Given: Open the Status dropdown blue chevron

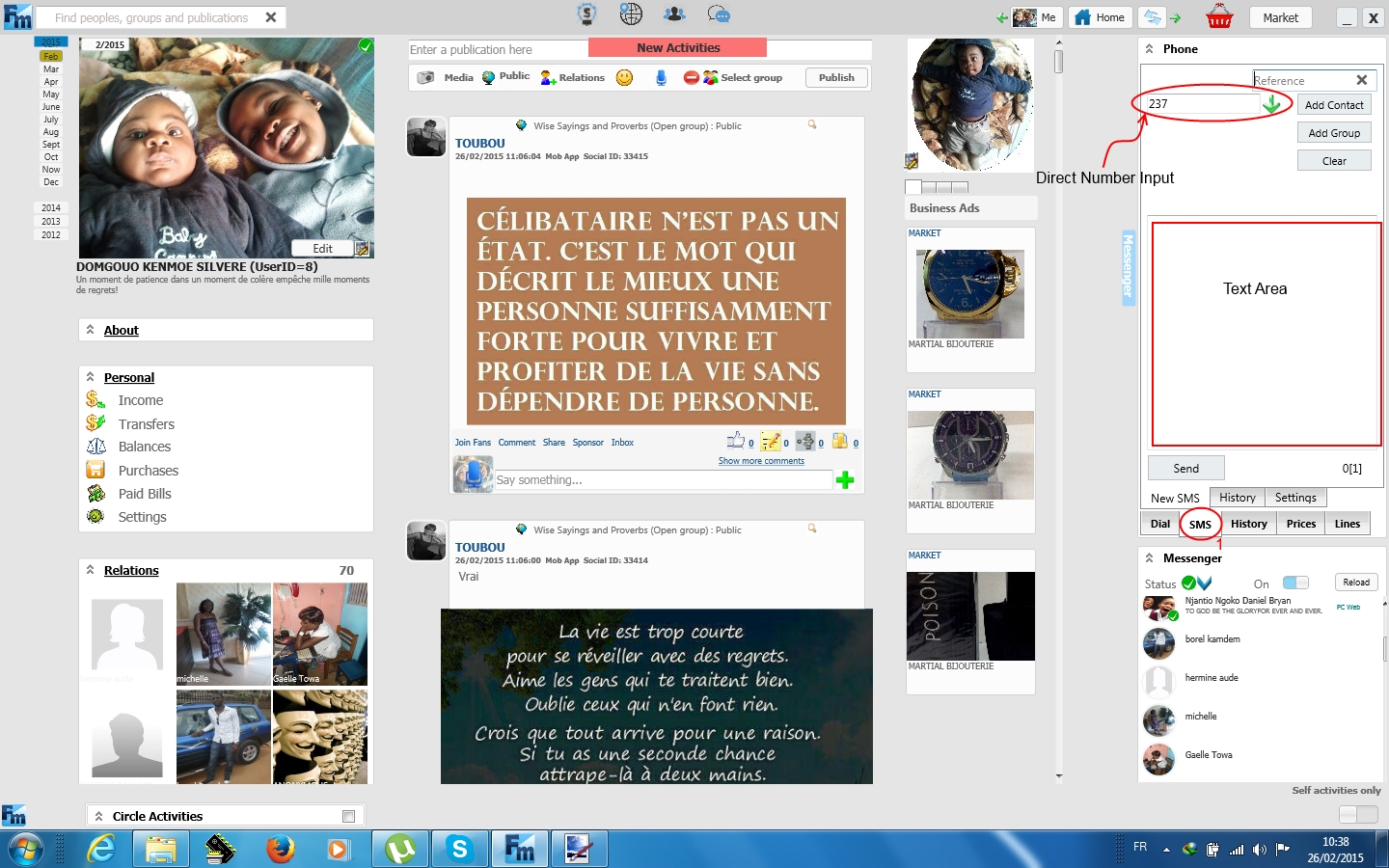Looking at the screenshot, I should pos(1205,583).
